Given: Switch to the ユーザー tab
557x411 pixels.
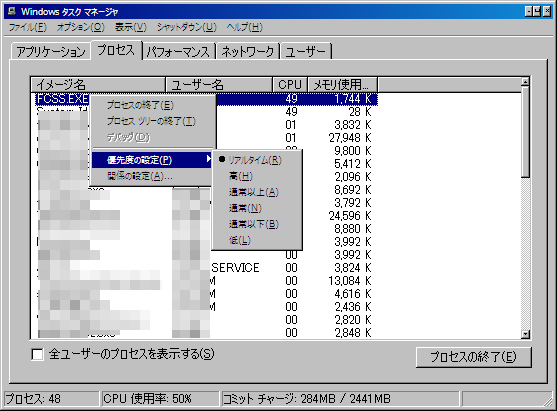Looking at the screenshot, I should [305, 52].
